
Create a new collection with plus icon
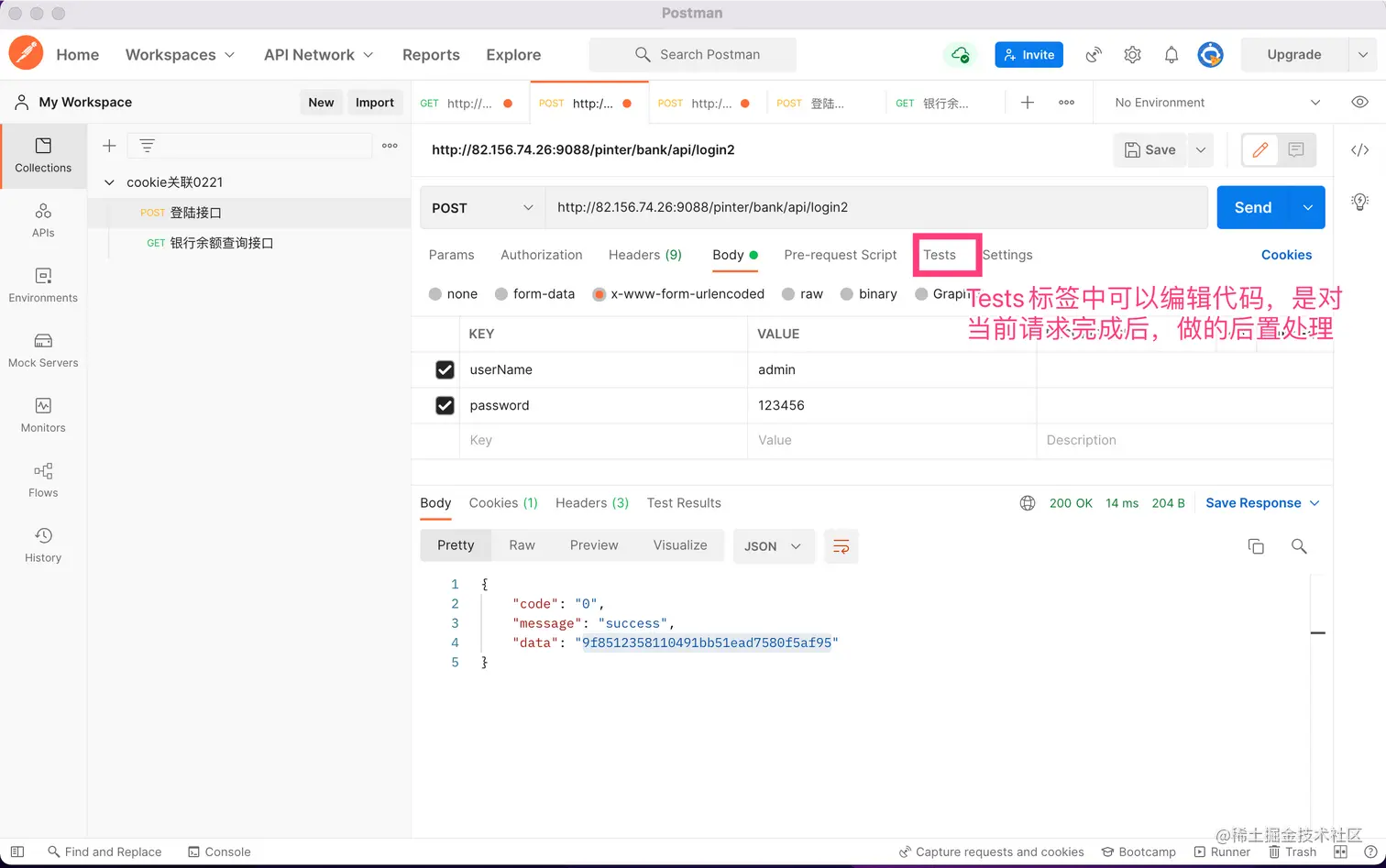click(109, 146)
